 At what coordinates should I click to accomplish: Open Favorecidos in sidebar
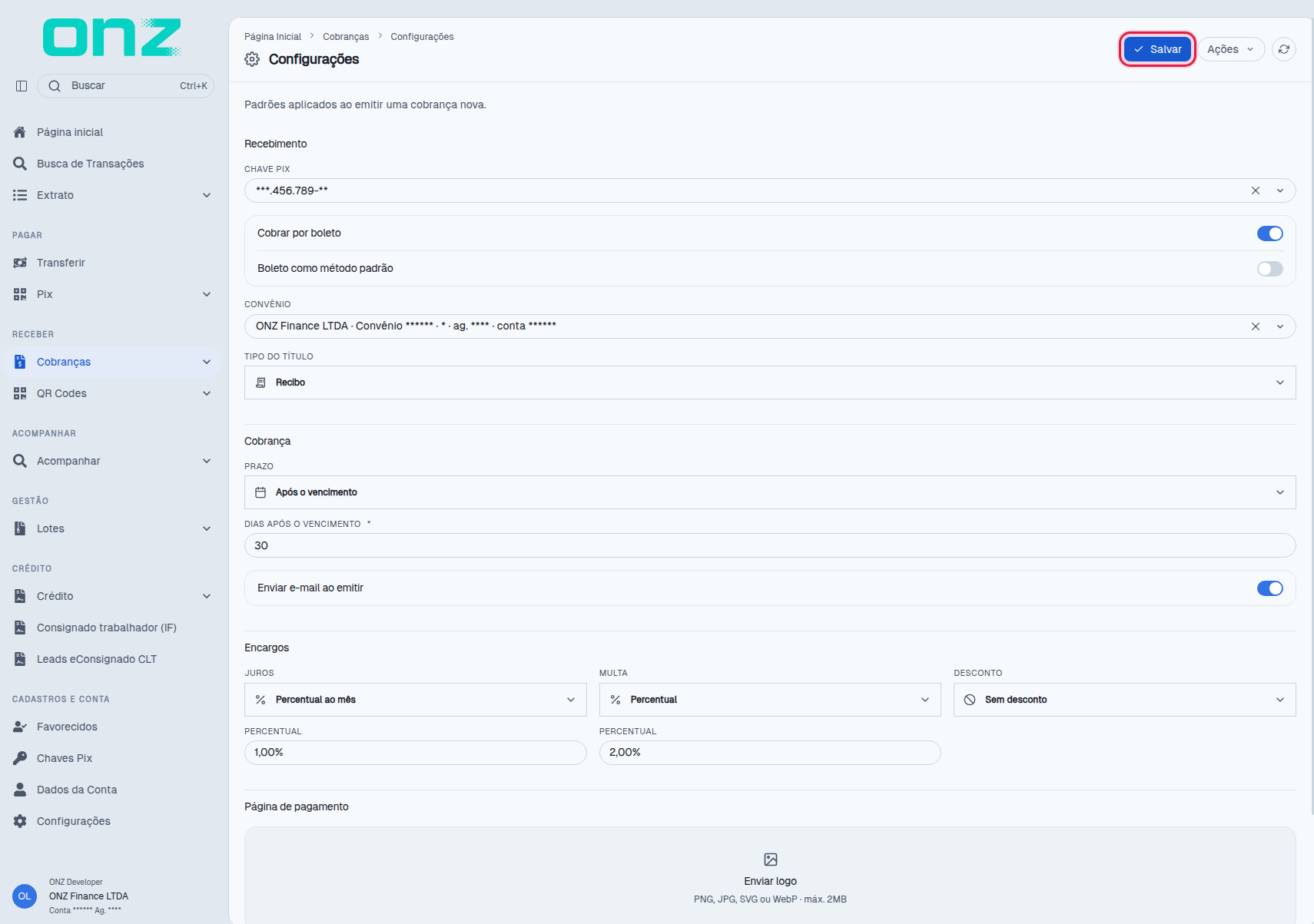click(112, 727)
